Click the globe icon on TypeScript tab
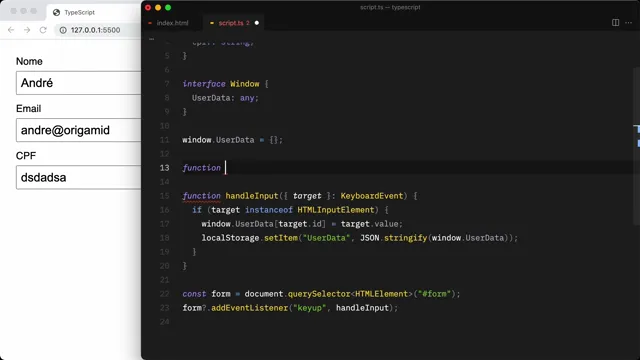640x360 pixels. click(x=56, y=12)
